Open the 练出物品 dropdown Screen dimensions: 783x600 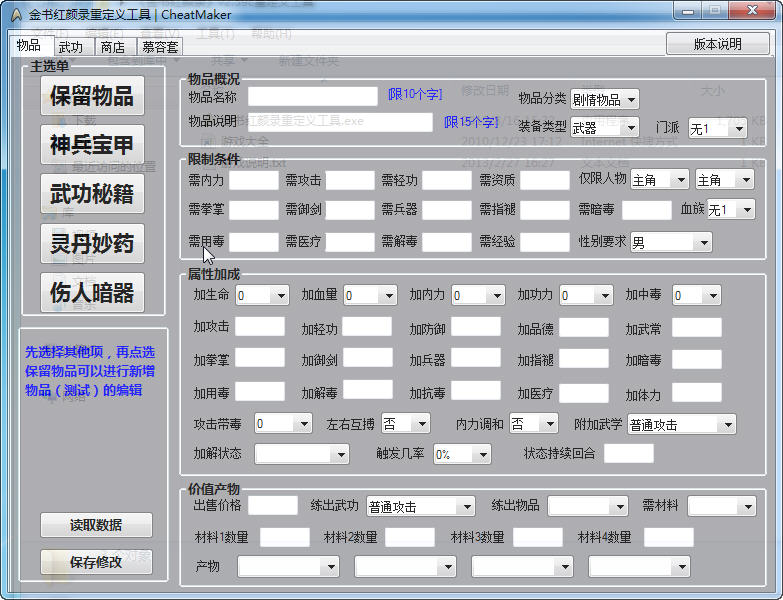coord(588,507)
